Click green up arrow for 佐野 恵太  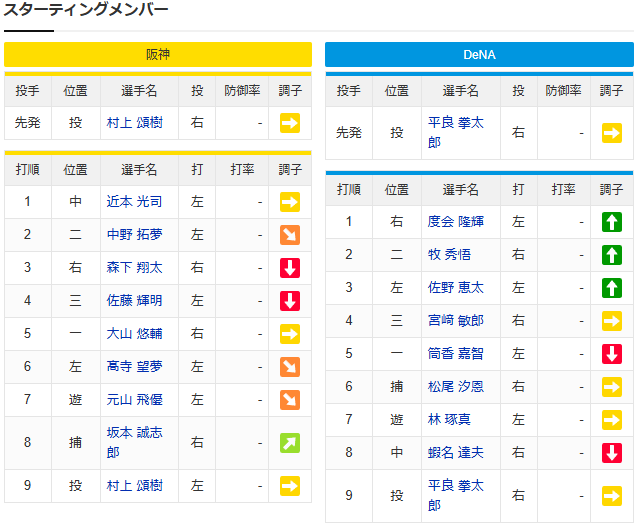pos(612,288)
